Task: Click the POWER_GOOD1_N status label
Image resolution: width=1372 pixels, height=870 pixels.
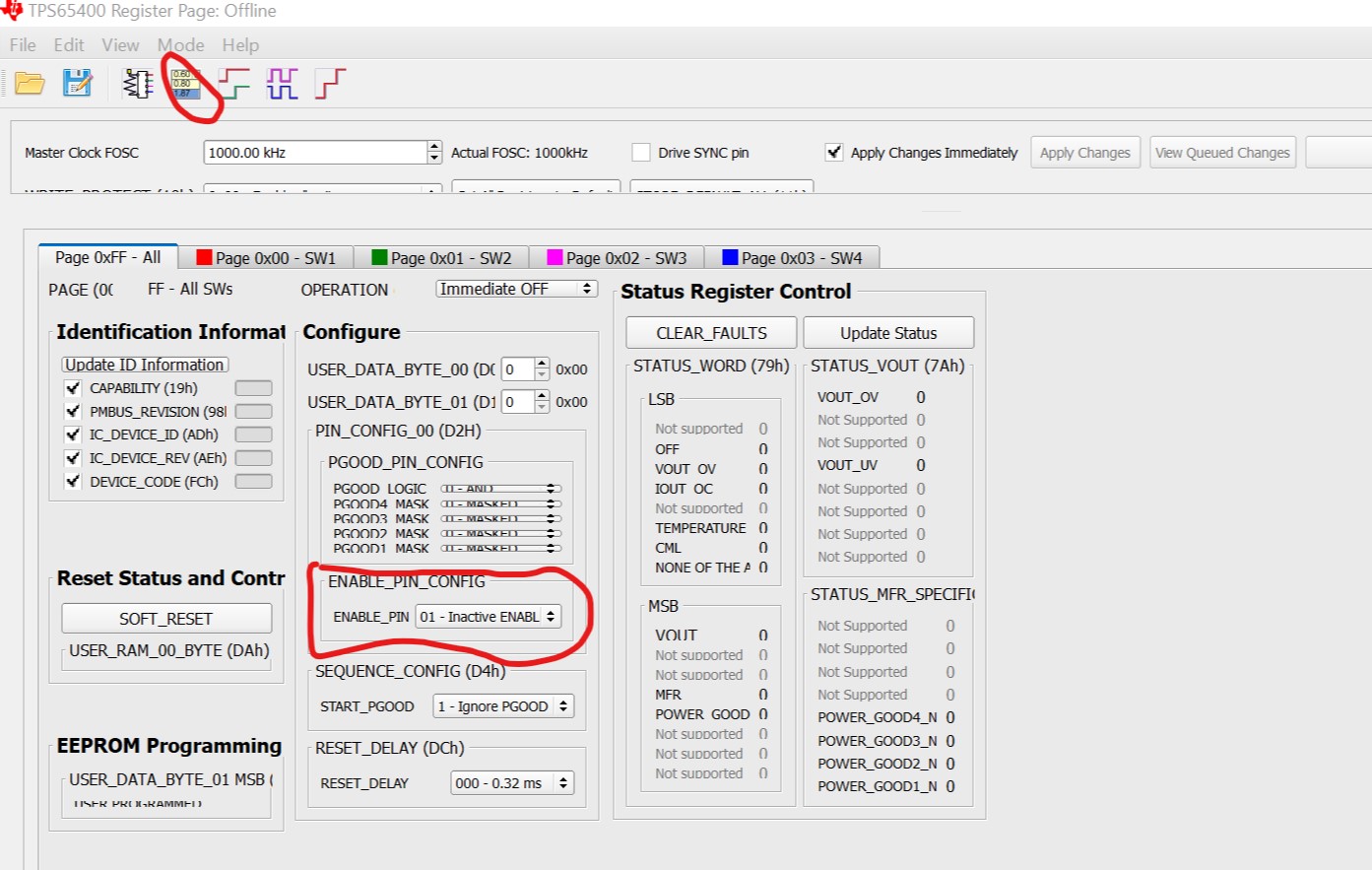Action: pyautogui.click(x=878, y=786)
